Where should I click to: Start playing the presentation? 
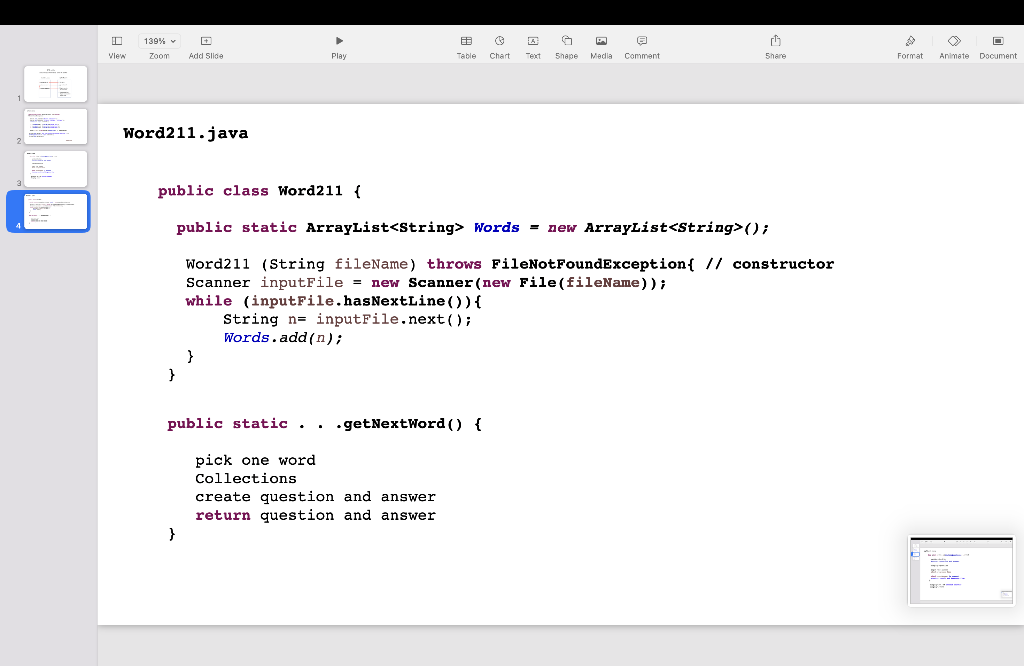point(339,40)
